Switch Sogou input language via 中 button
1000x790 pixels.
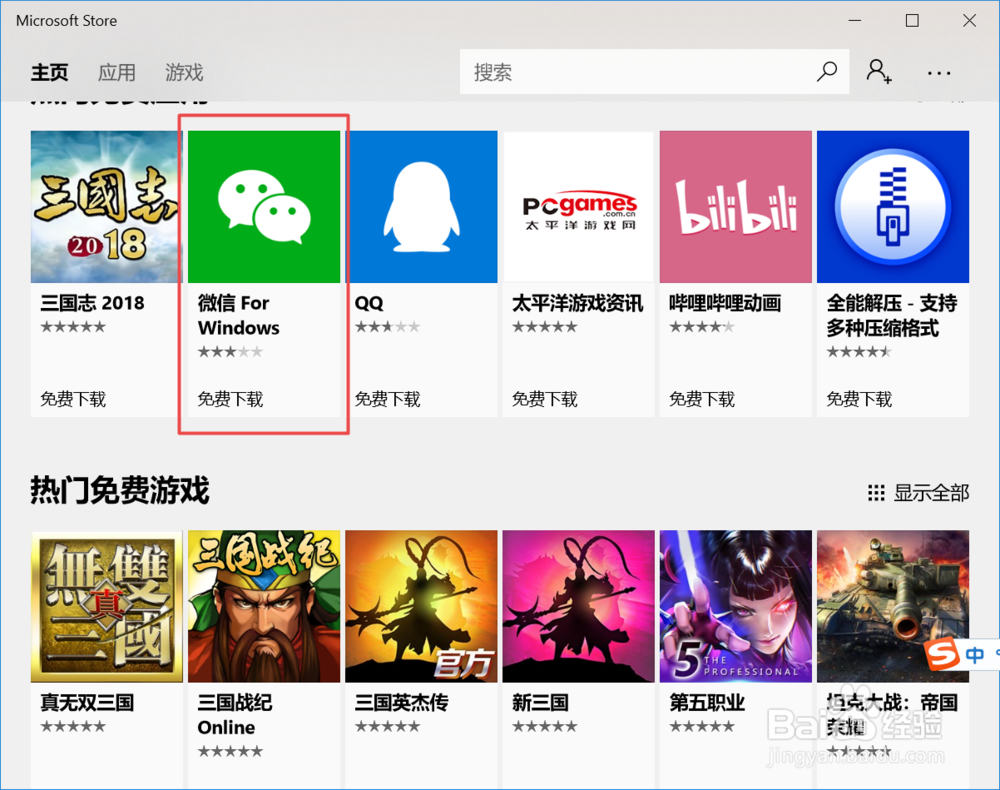[x=974, y=655]
